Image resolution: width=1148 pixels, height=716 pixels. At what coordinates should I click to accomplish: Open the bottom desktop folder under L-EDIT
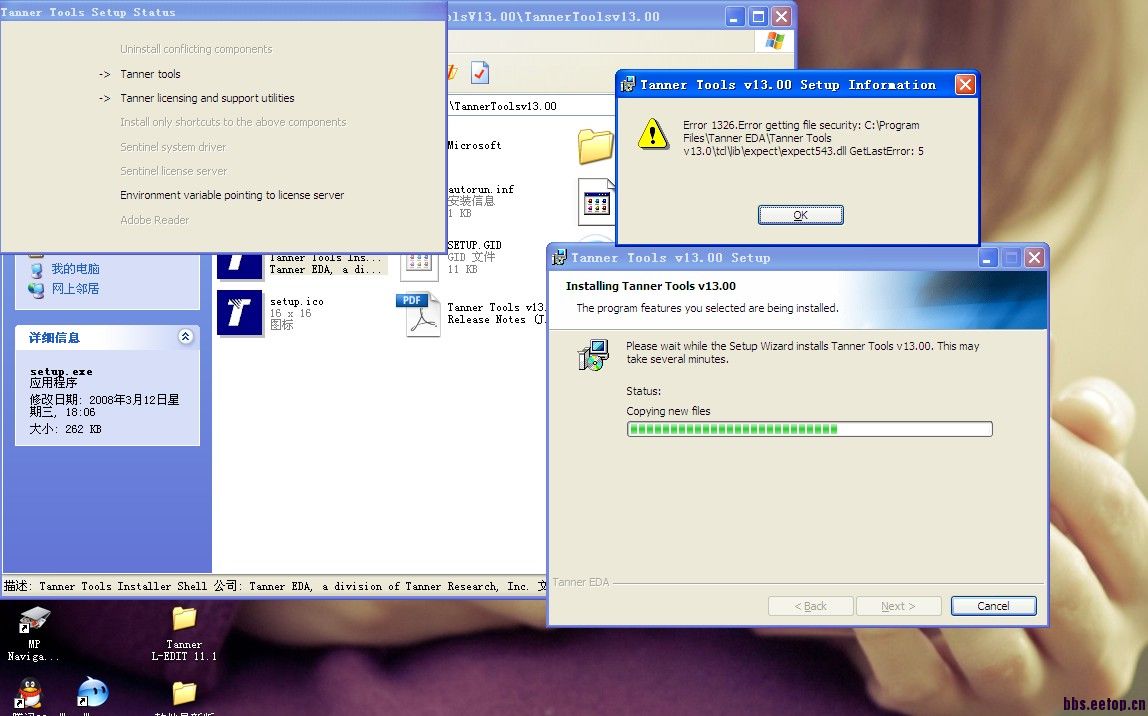(x=184, y=694)
